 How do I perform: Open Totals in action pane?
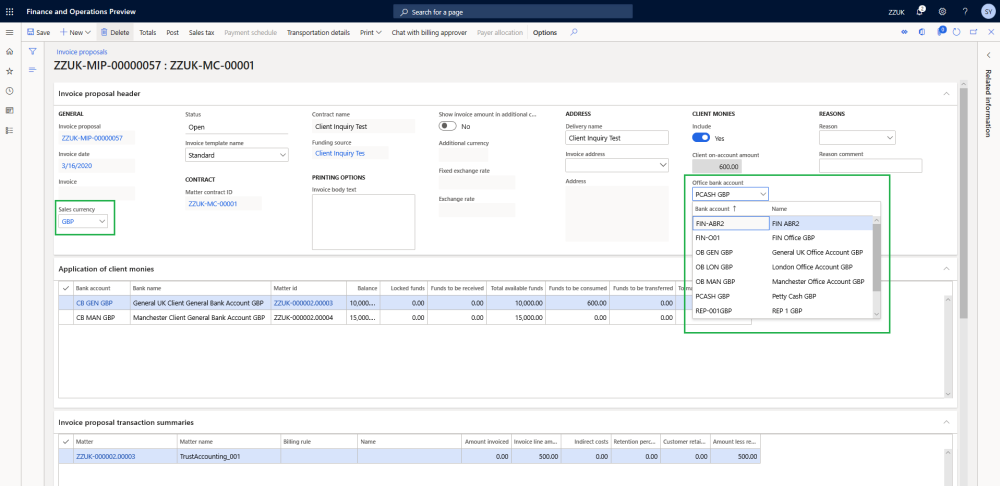[x=147, y=32]
